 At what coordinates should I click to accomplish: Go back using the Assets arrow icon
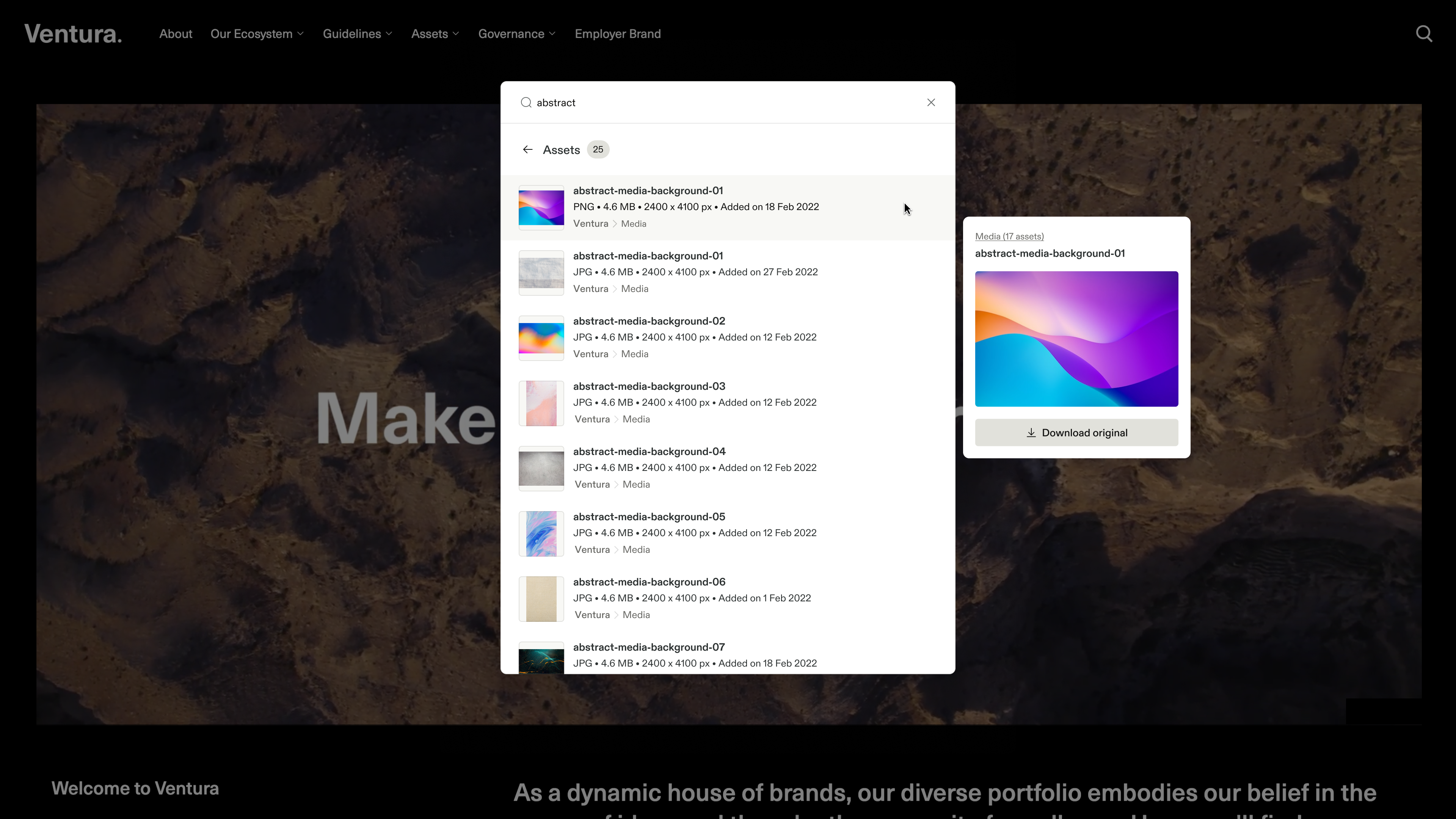coord(527,150)
